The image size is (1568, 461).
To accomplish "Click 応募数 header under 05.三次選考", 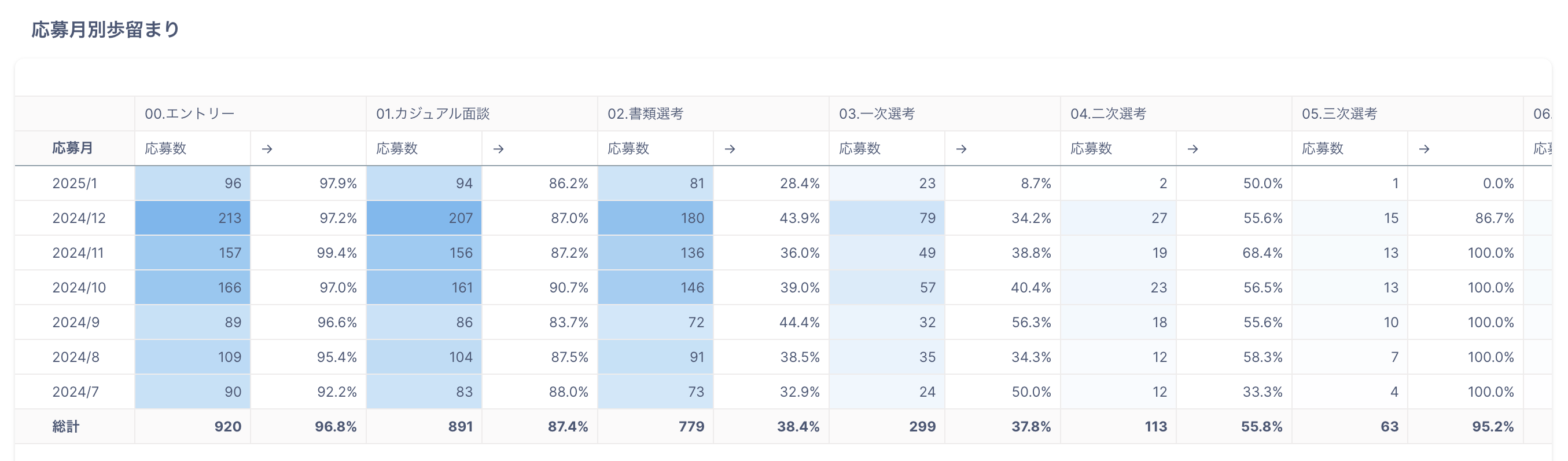I will point(1322,149).
